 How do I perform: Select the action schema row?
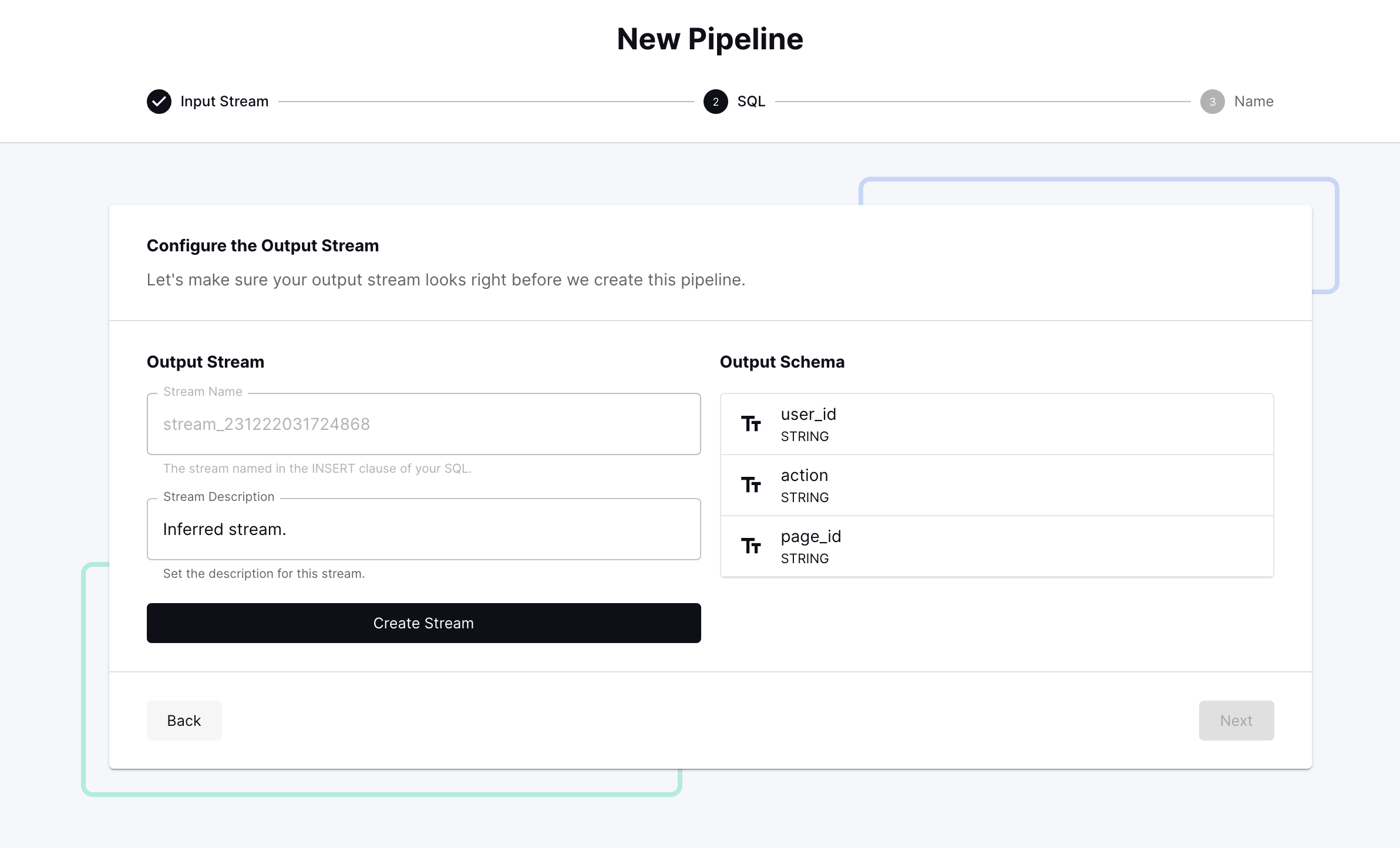[x=997, y=485]
